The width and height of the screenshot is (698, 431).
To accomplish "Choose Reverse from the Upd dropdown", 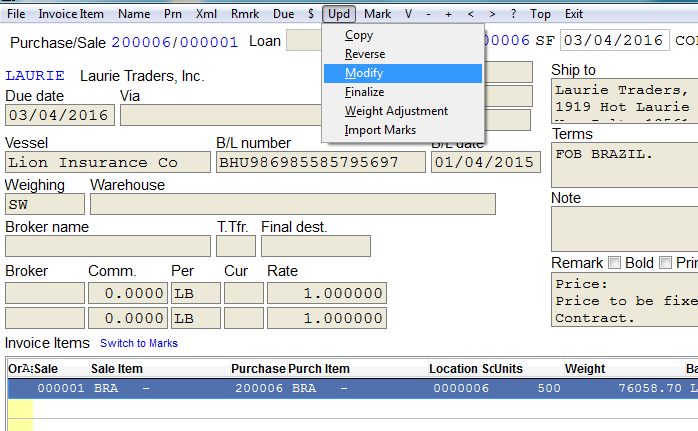I will (x=403, y=54).
